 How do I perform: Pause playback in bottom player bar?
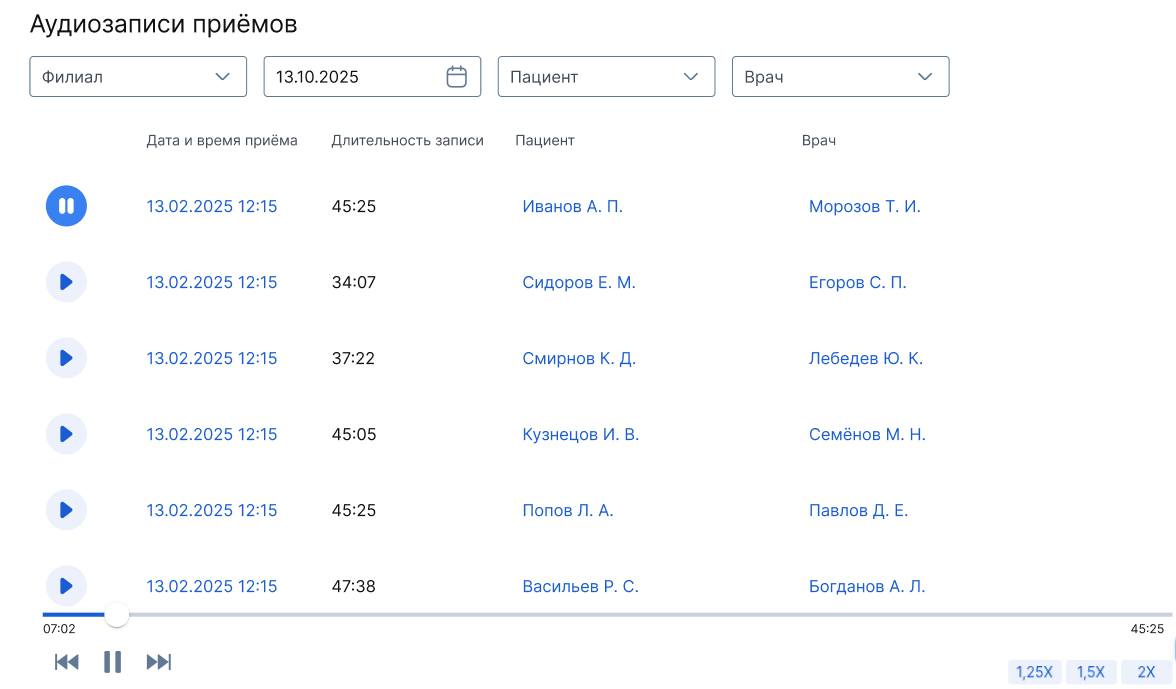[113, 662]
